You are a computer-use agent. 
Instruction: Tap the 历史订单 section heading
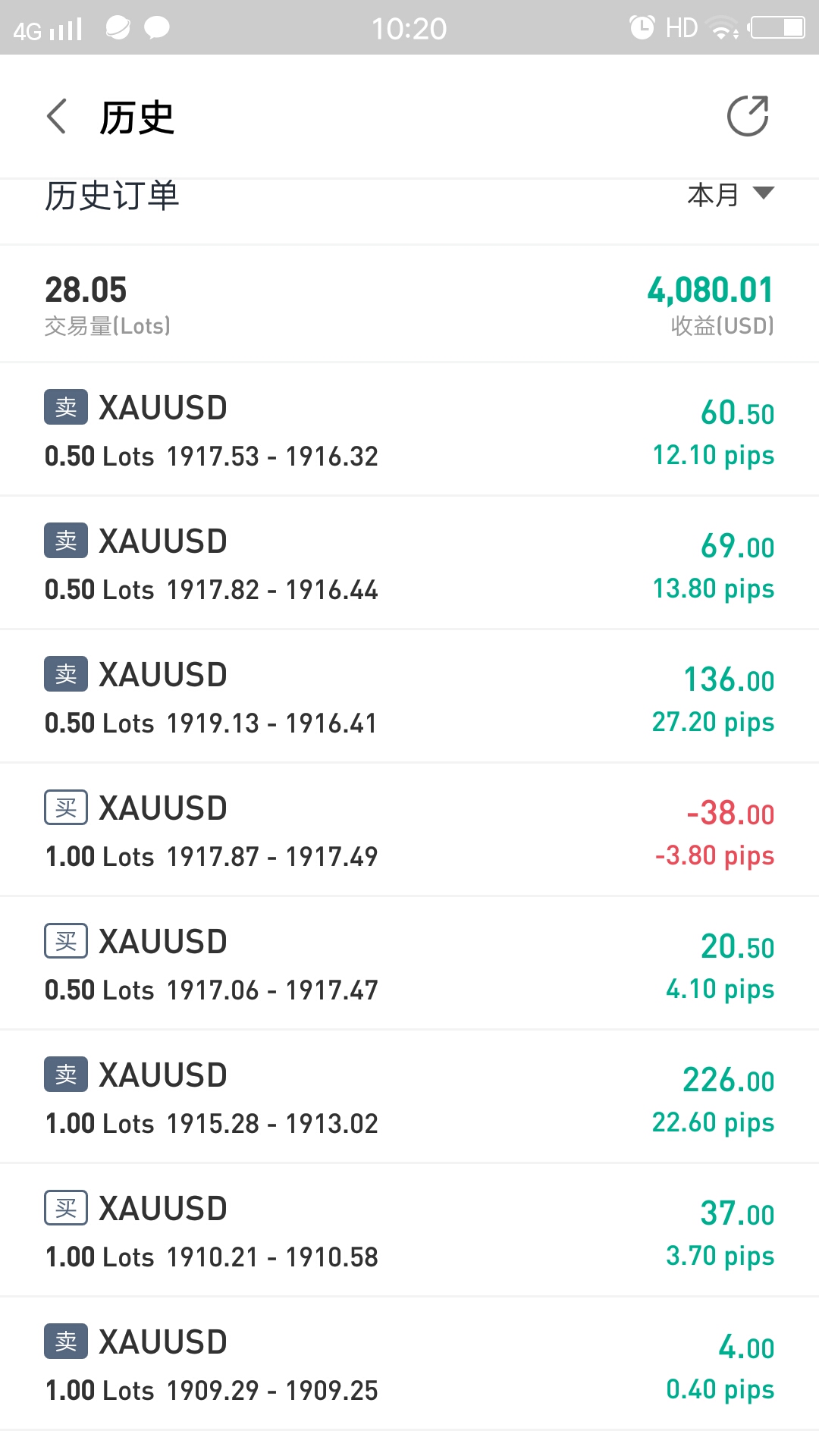click(x=111, y=196)
